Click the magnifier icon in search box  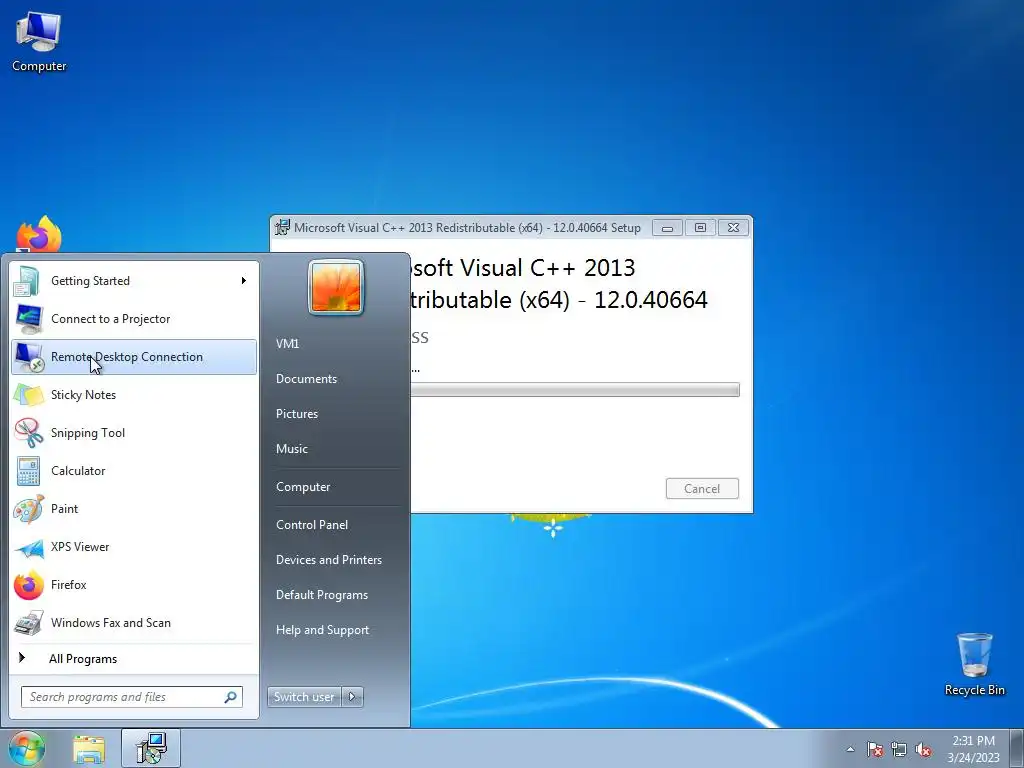[231, 697]
